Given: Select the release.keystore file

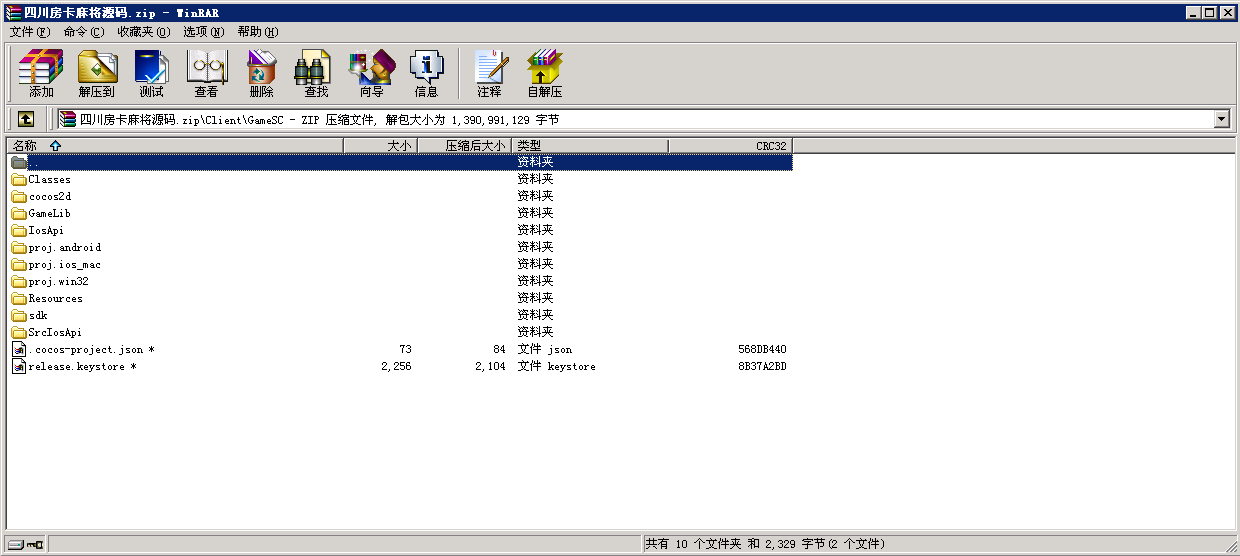Looking at the screenshot, I should pyautogui.click(x=76, y=367).
